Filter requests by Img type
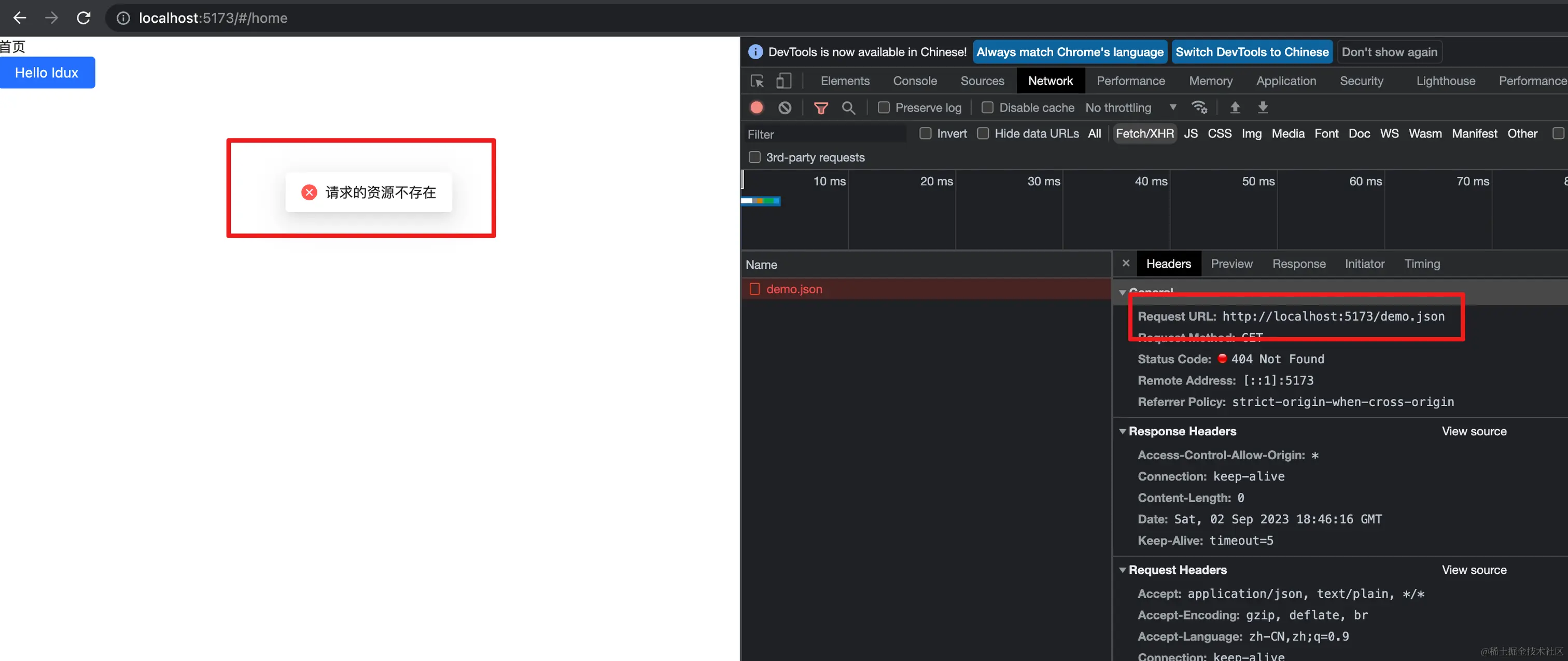This screenshot has width=1568, height=661. 1252,133
